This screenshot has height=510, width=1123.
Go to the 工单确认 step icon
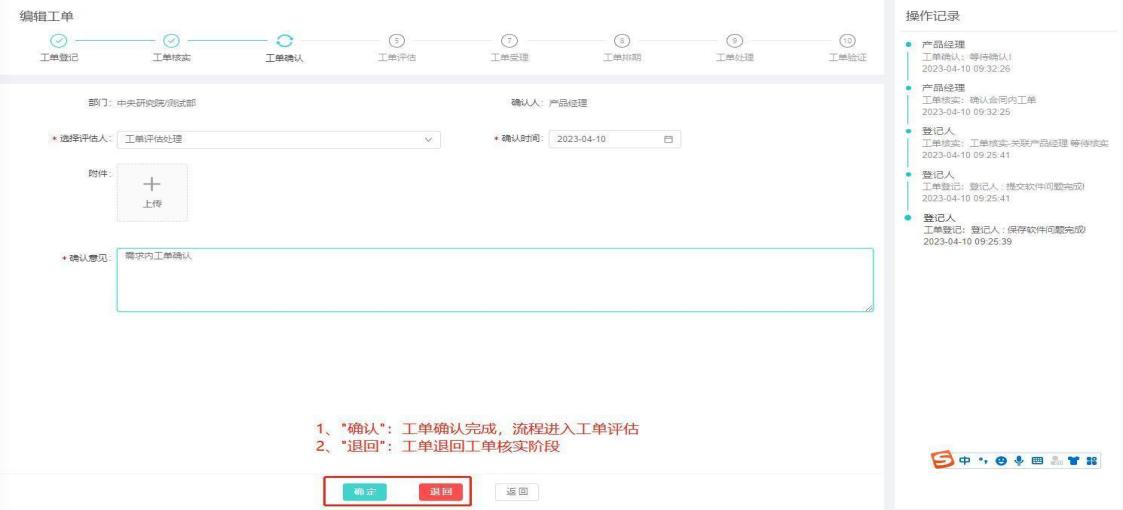[284, 39]
